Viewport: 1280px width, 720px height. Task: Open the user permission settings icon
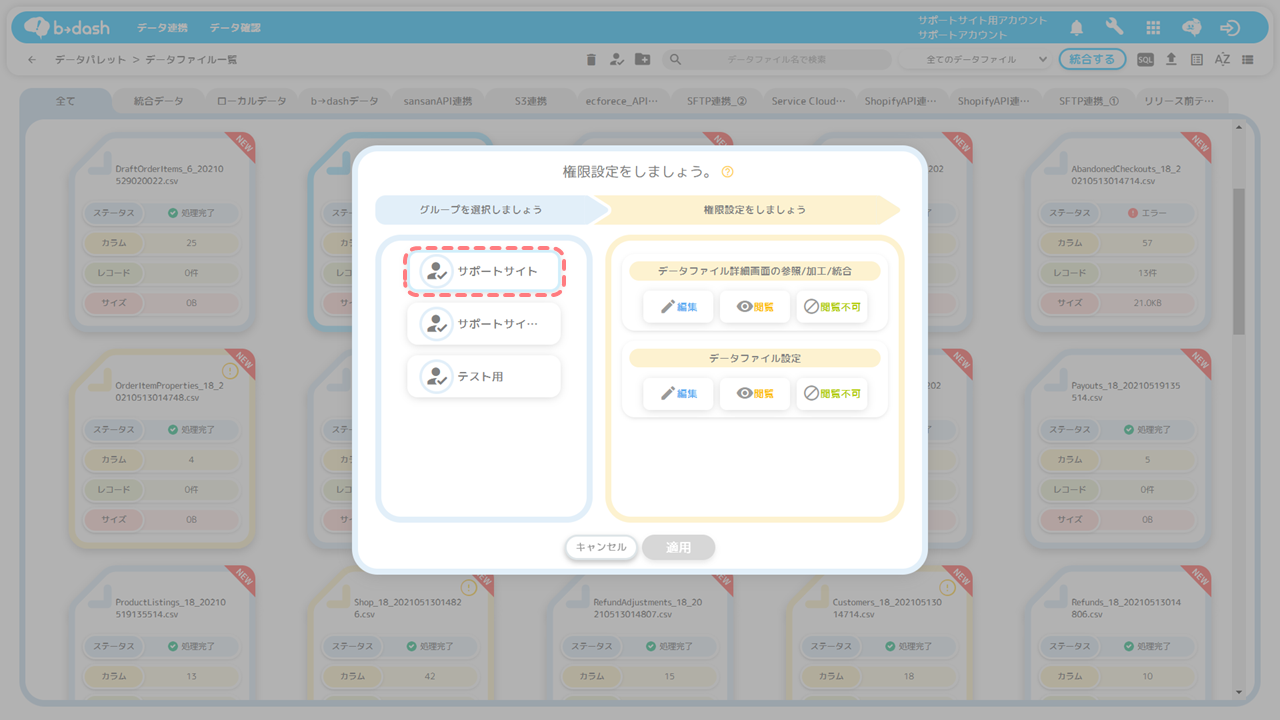point(617,60)
